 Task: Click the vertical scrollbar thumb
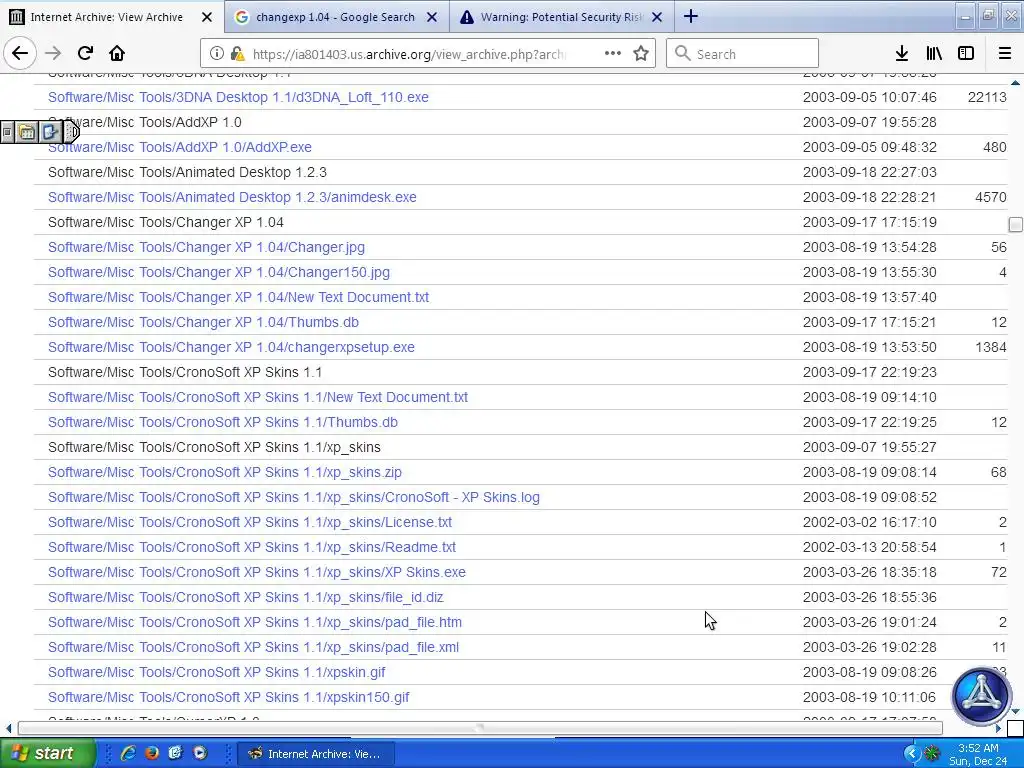click(1016, 225)
